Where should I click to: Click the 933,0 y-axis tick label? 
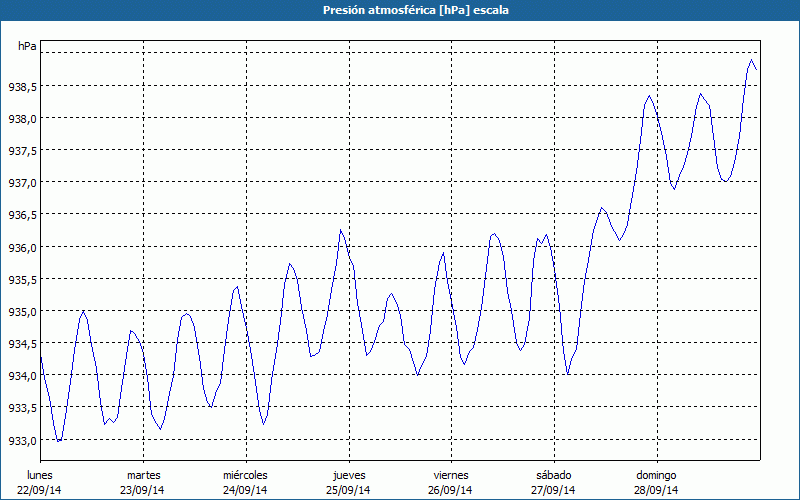pos(22,441)
